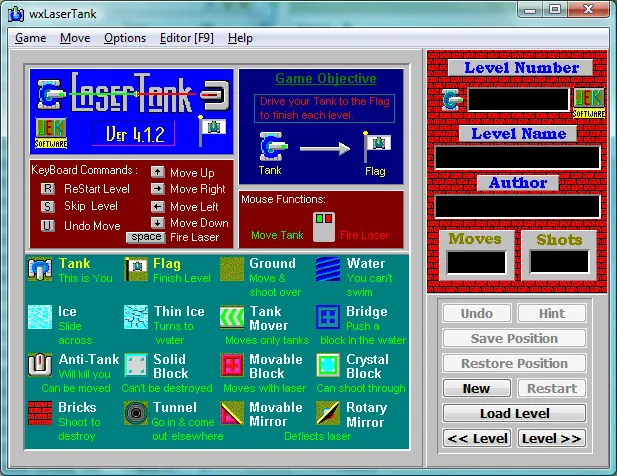Click the Tank Mover tile icon
The height and width of the screenshot is (476, 617).
[232, 317]
